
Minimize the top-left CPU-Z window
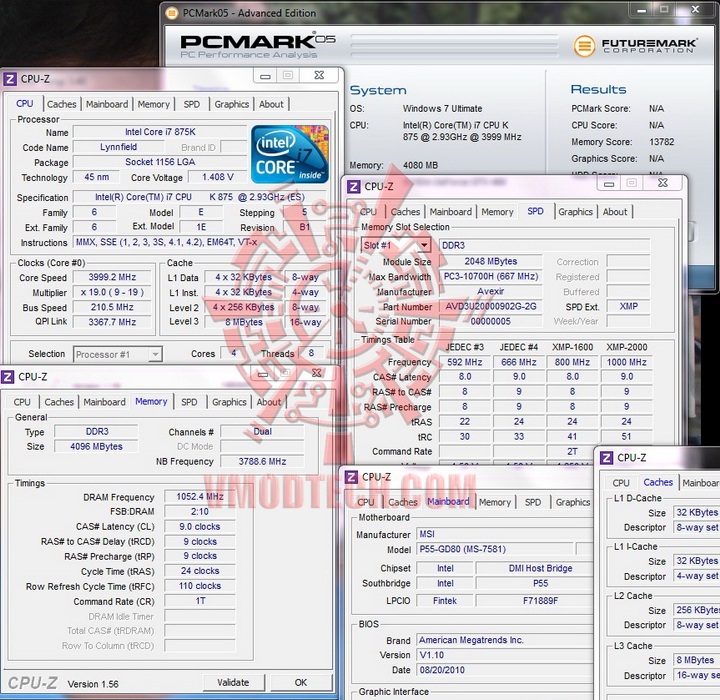[x=265, y=76]
